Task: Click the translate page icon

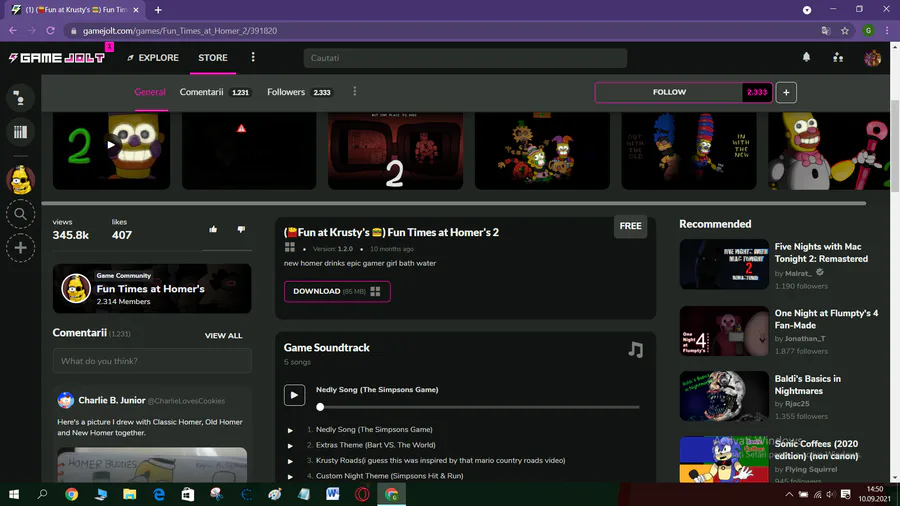Action: click(x=826, y=31)
